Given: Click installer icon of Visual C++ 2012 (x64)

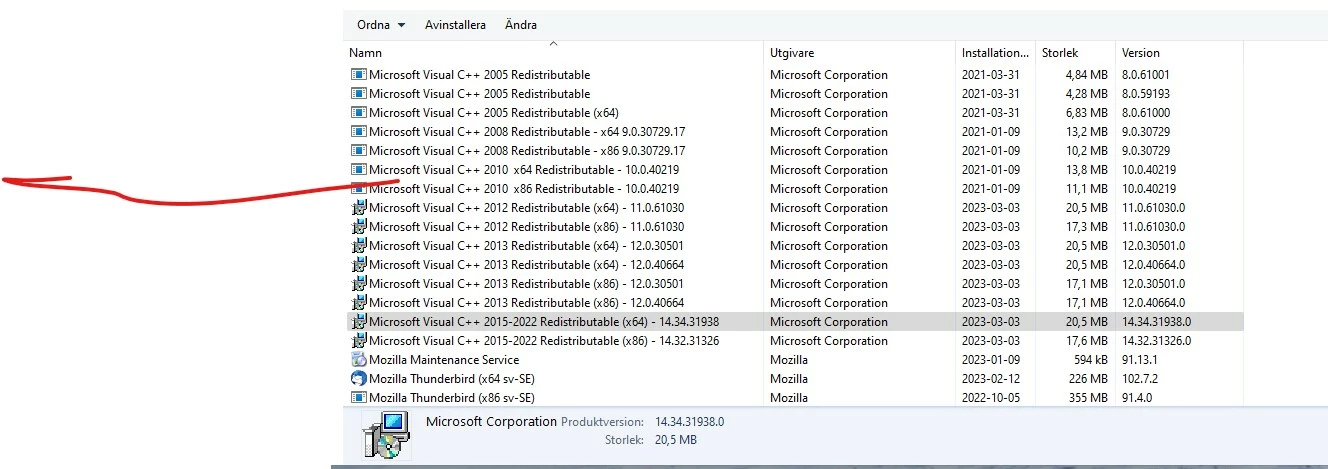Looking at the screenshot, I should (x=359, y=208).
